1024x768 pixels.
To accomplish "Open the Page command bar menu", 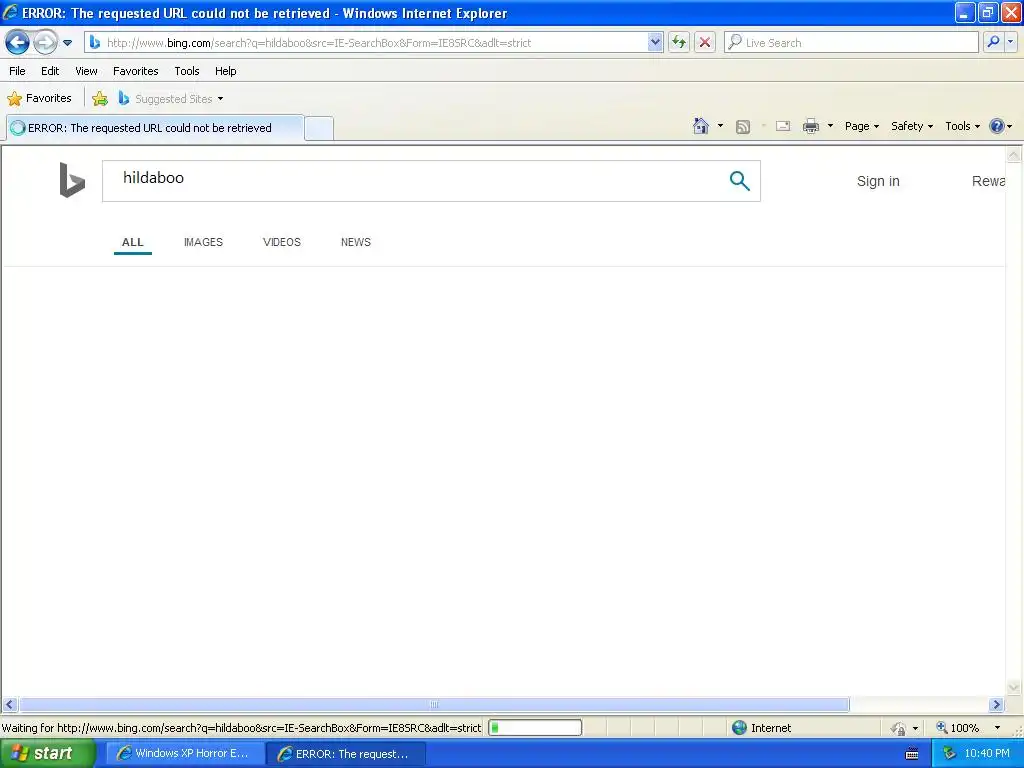I will click(861, 126).
